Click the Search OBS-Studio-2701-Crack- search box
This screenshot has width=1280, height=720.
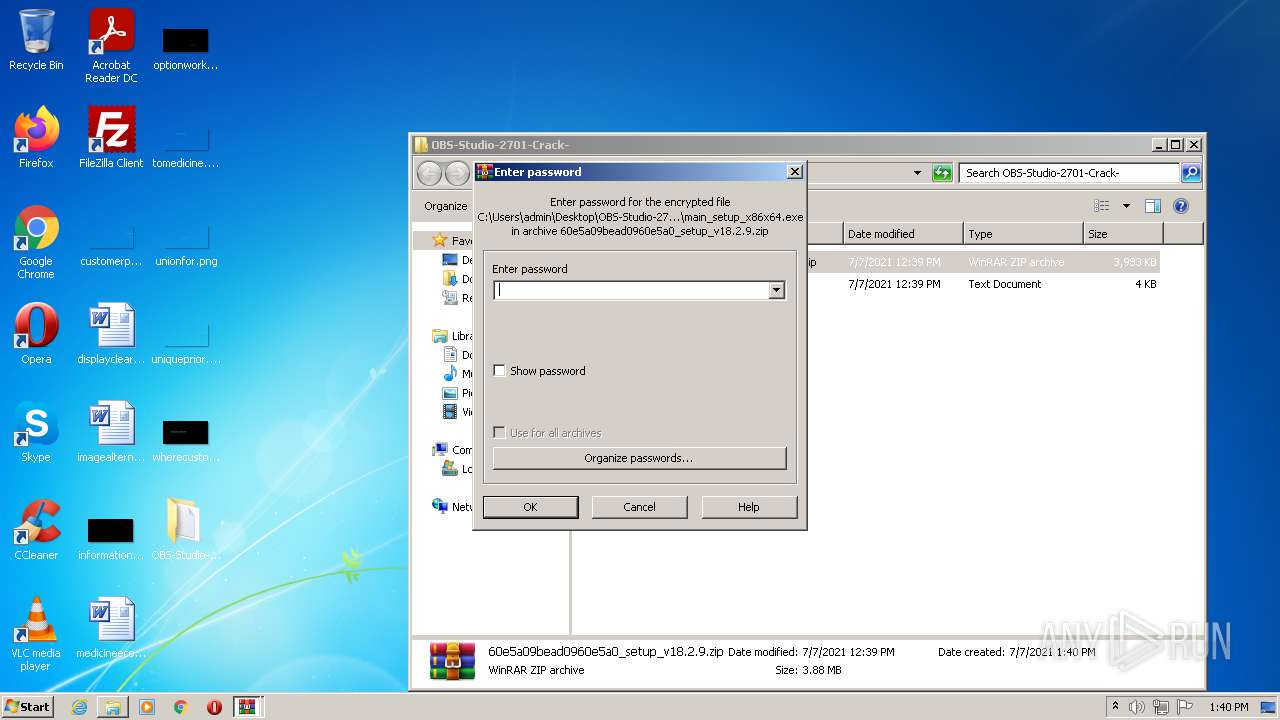tap(1069, 173)
